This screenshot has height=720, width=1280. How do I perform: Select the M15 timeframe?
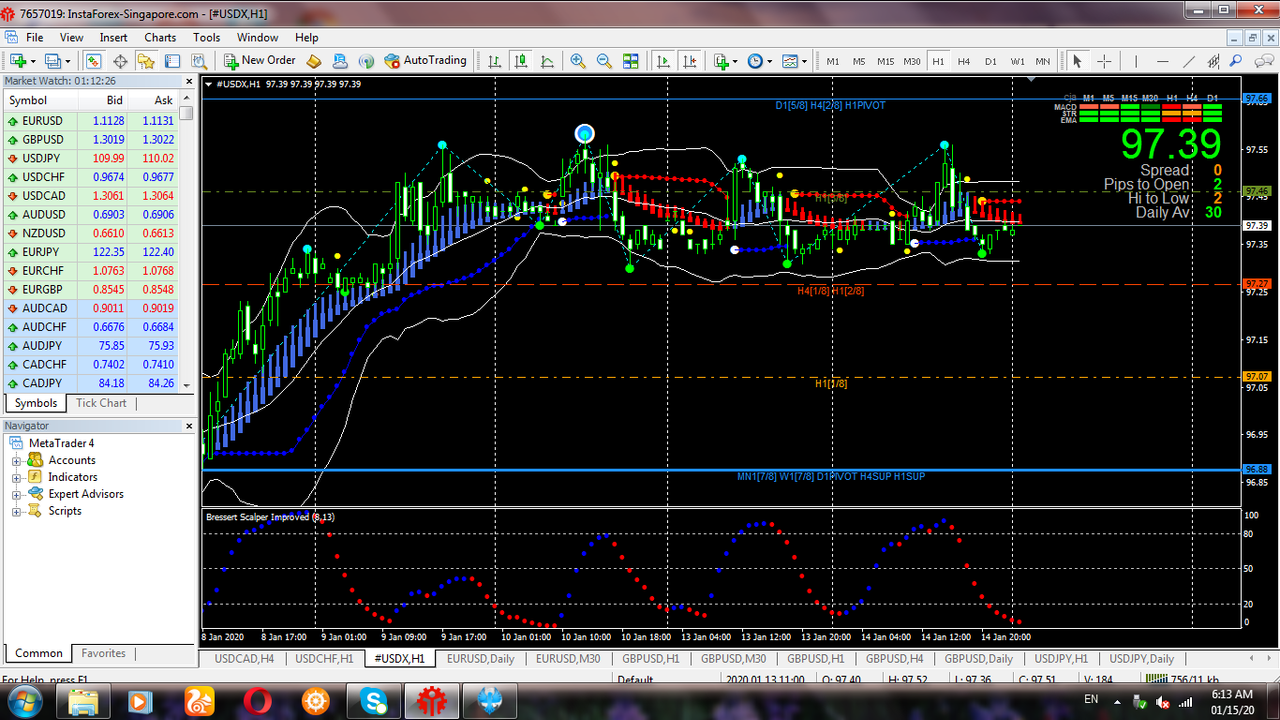pos(886,62)
